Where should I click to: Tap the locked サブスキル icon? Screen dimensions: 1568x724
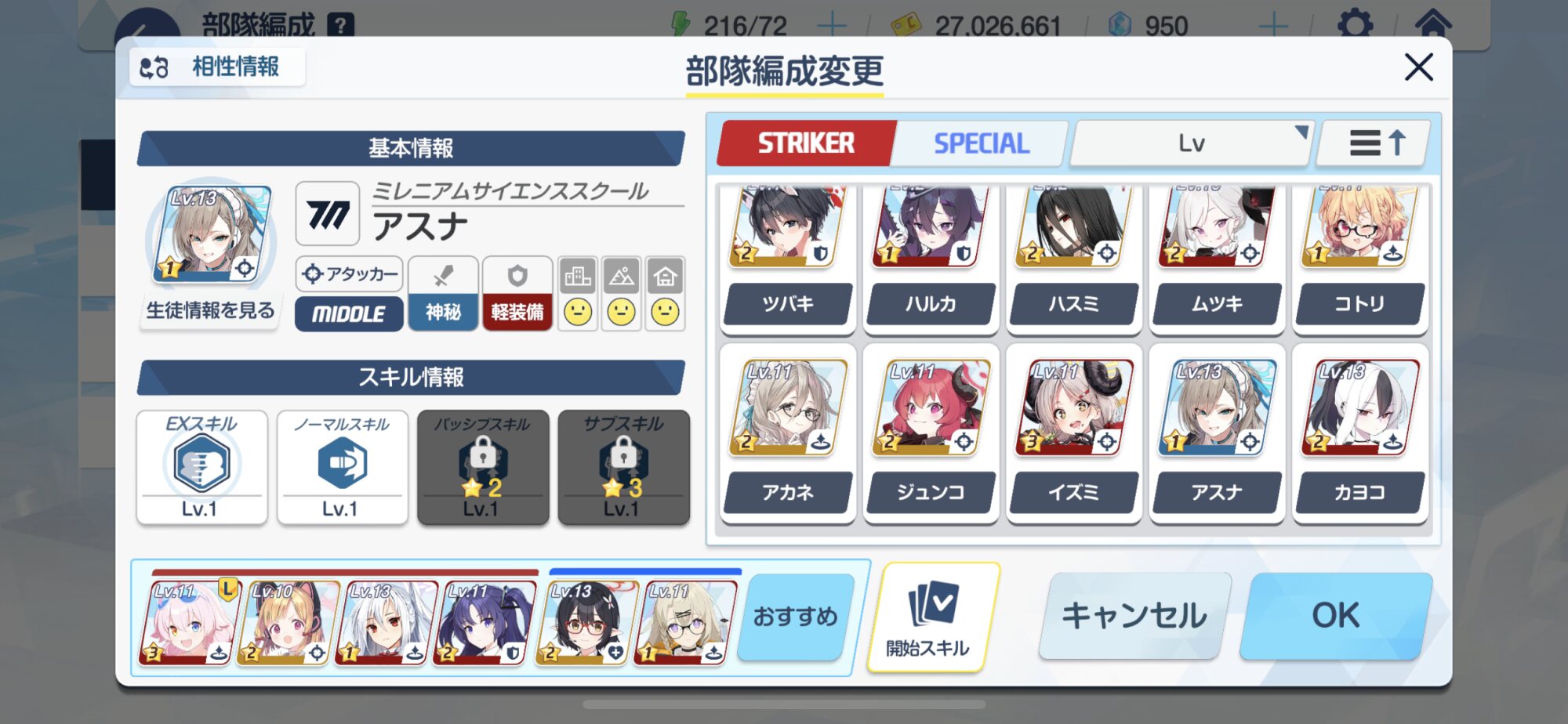click(x=624, y=458)
